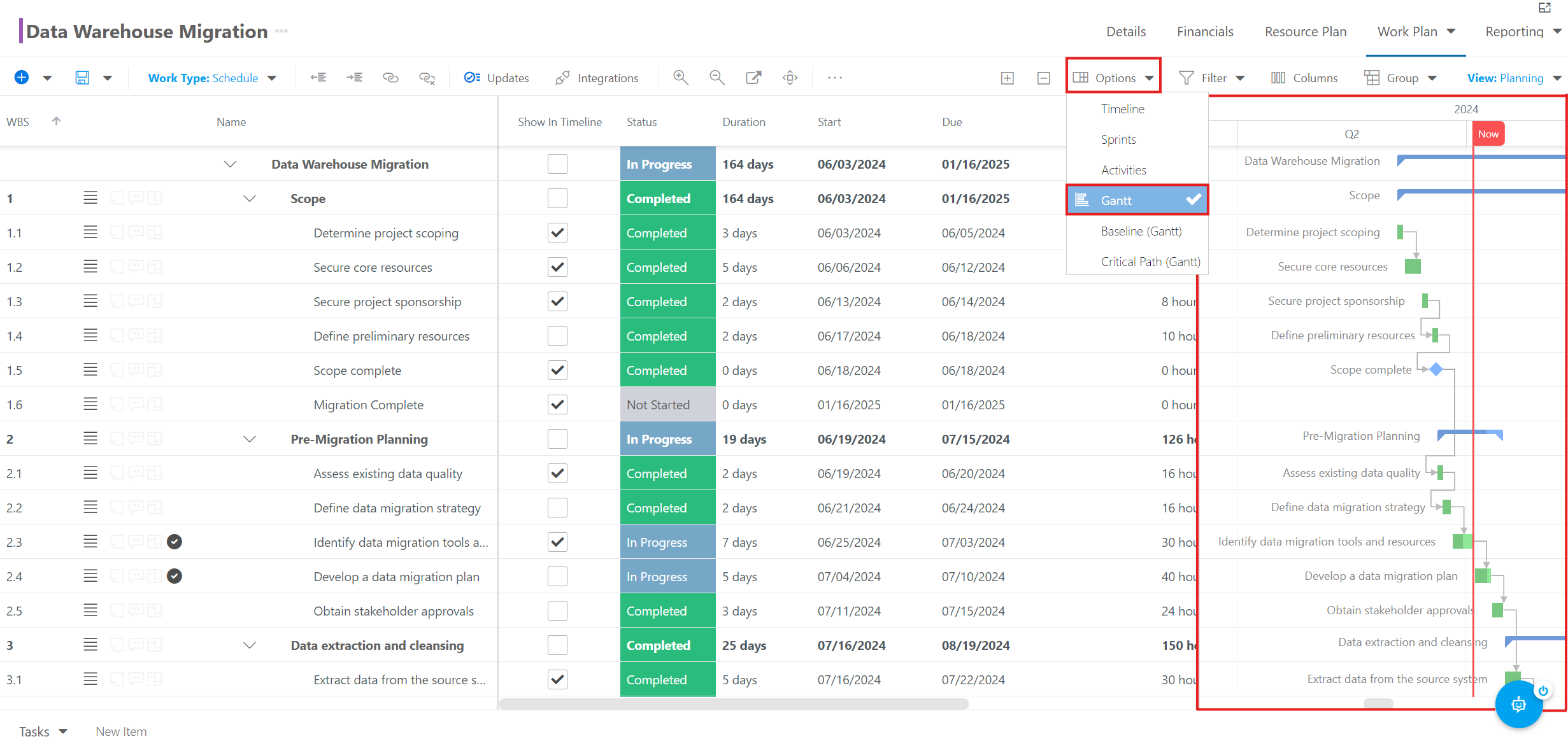Image resolution: width=1568 pixels, height=753 pixels.
Task: Click the outdent task icon
Action: tap(318, 78)
